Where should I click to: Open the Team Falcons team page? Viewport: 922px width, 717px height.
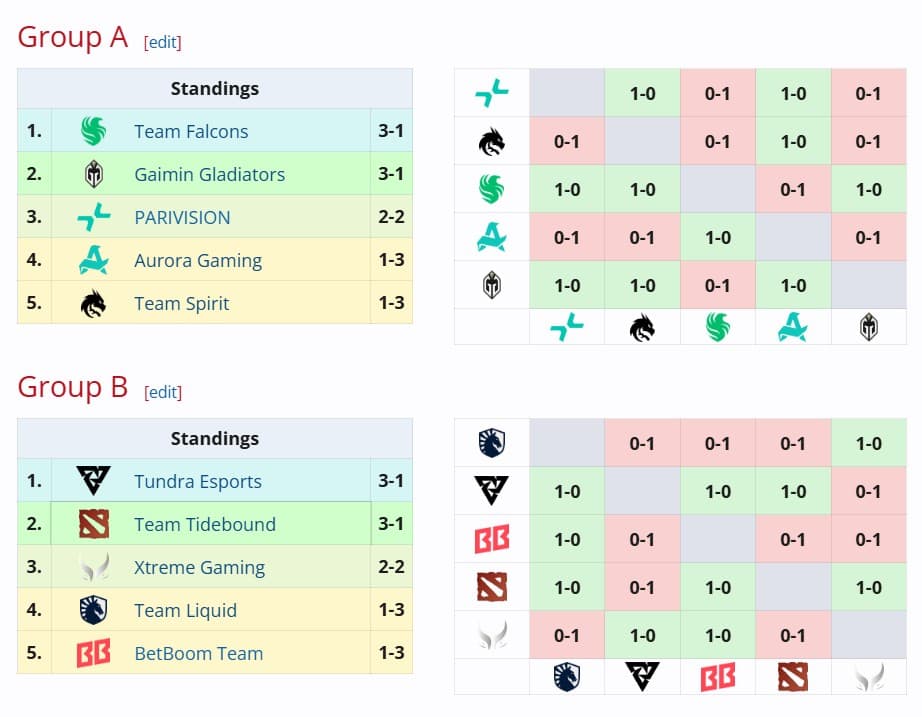191,131
